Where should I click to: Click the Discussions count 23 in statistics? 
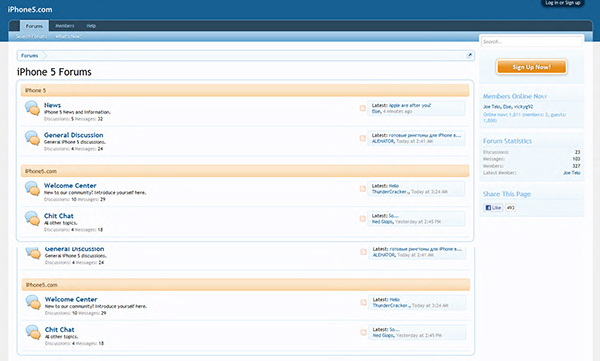[x=578, y=152]
